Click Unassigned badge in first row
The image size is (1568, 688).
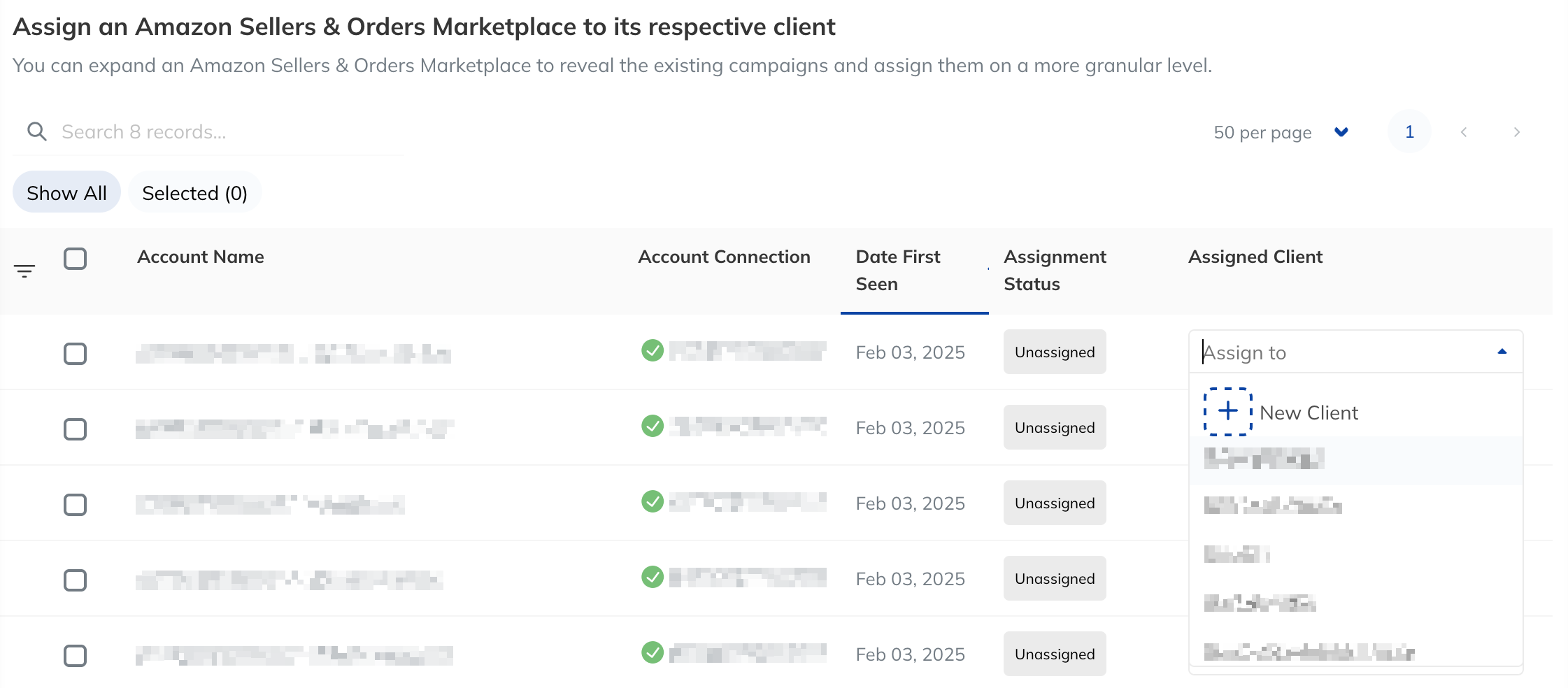(1055, 352)
